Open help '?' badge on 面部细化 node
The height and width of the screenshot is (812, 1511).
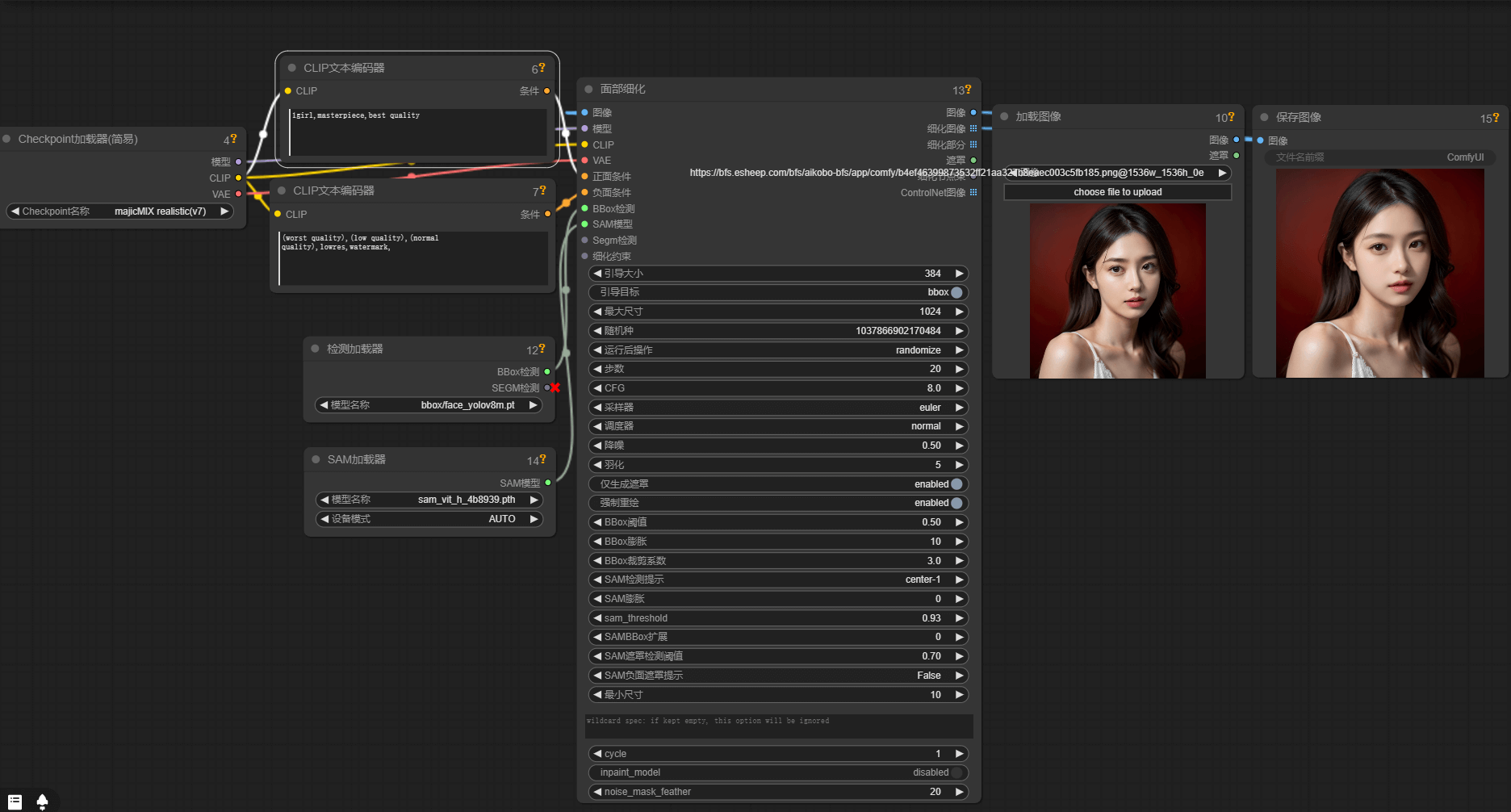coord(968,90)
